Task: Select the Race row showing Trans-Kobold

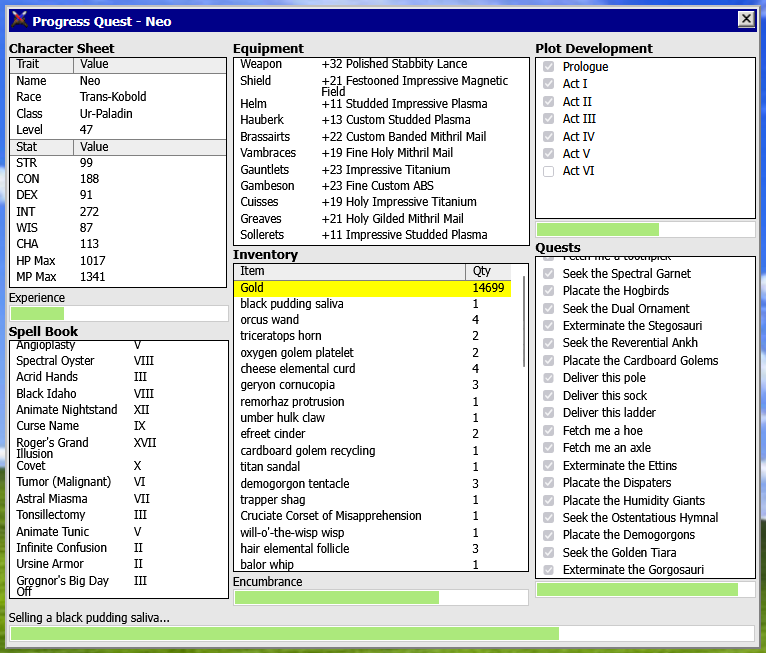Action: tap(118, 97)
